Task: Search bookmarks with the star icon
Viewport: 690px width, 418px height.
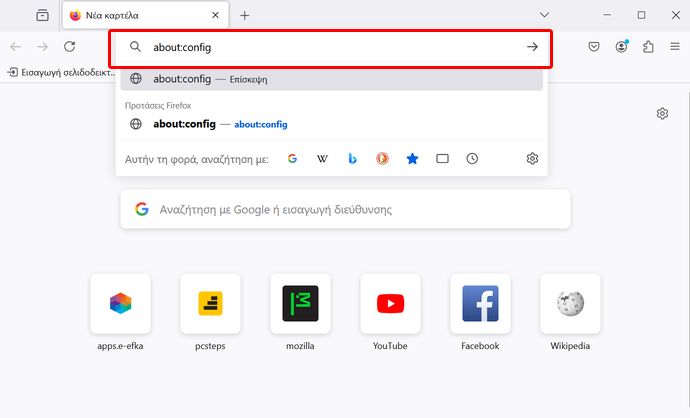Action: click(412, 158)
